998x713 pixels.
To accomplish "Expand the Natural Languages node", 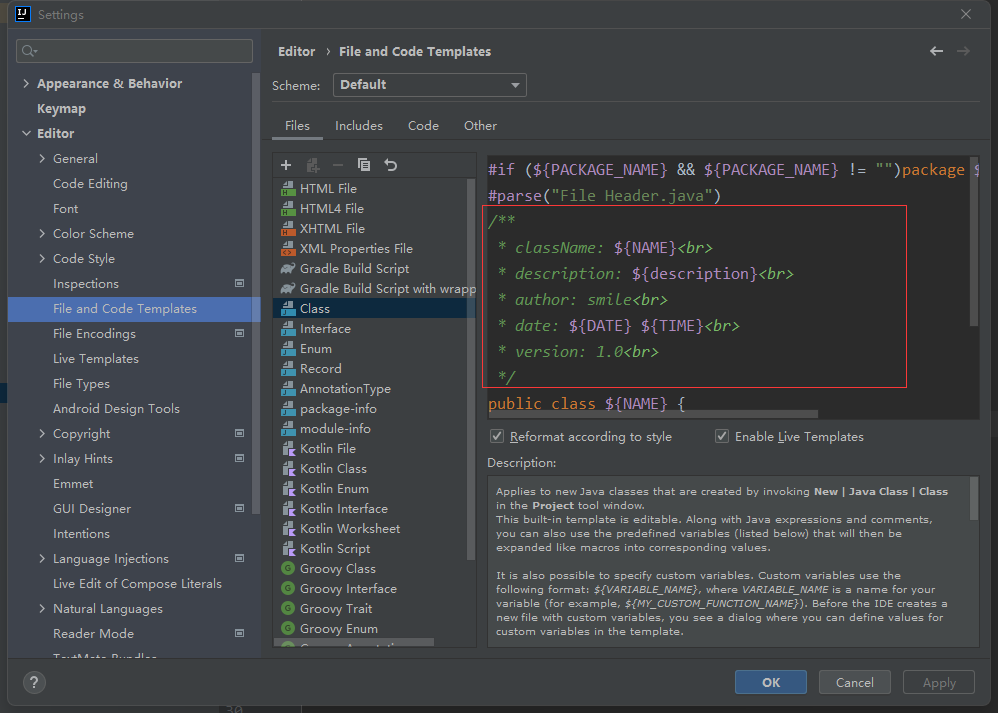I will tap(42, 609).
